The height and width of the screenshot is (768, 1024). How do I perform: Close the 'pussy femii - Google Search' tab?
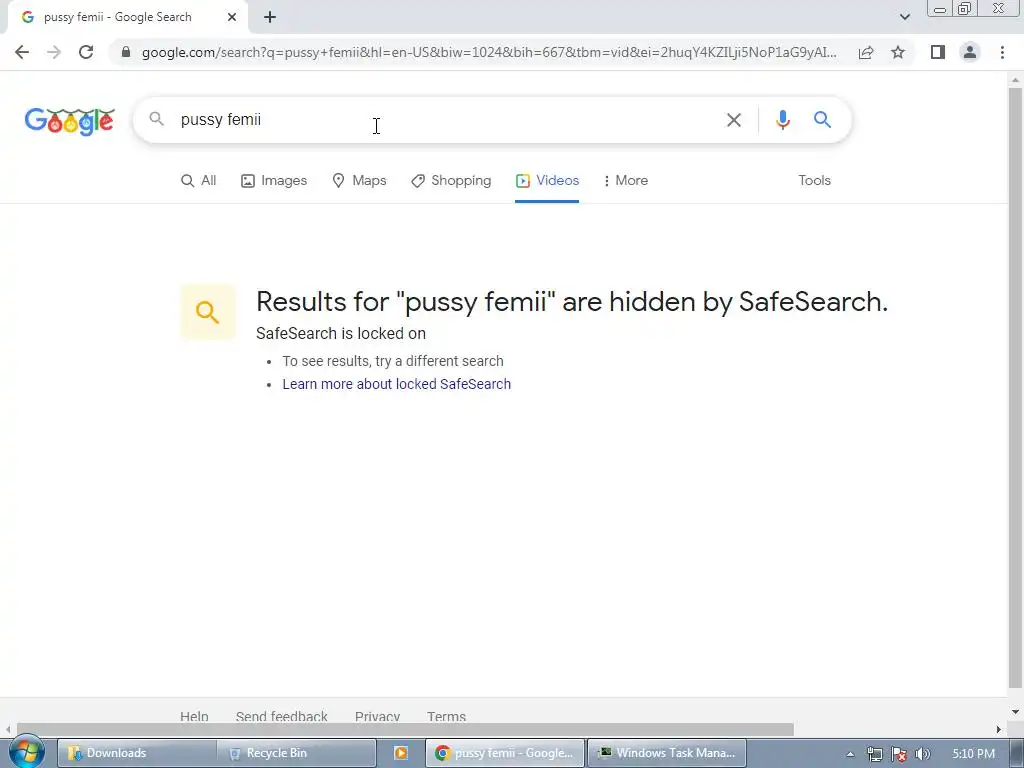pos(232,17)
